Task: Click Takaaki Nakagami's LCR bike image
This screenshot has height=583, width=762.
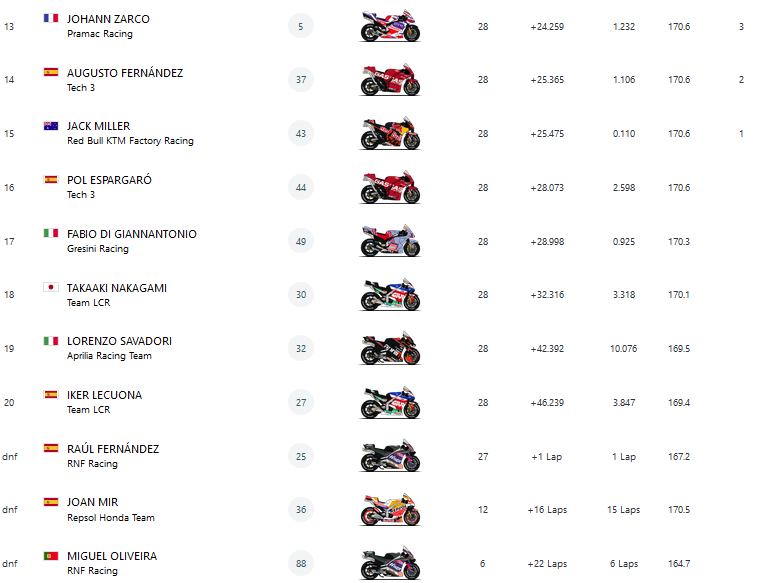Action: tap(390, 294)
